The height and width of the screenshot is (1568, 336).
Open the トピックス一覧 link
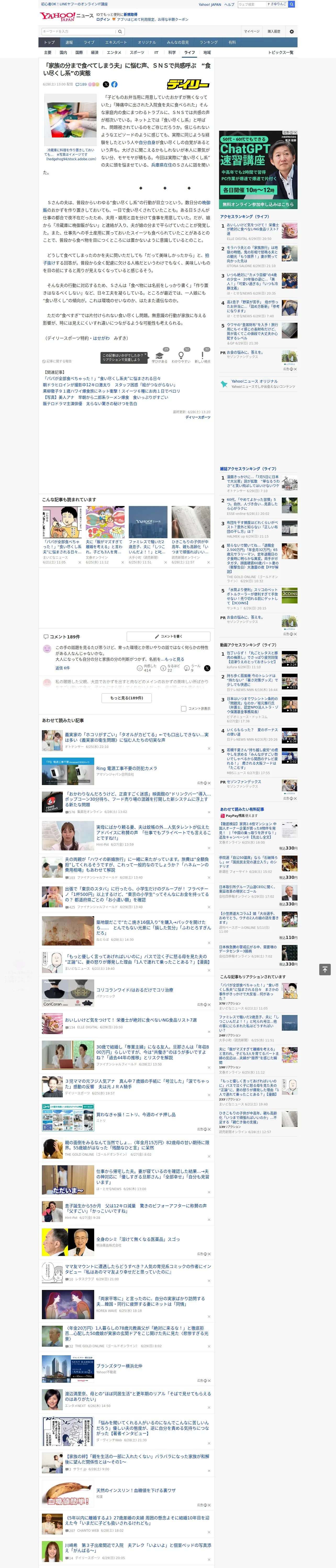pyautogui.click(x=281, y=52)
